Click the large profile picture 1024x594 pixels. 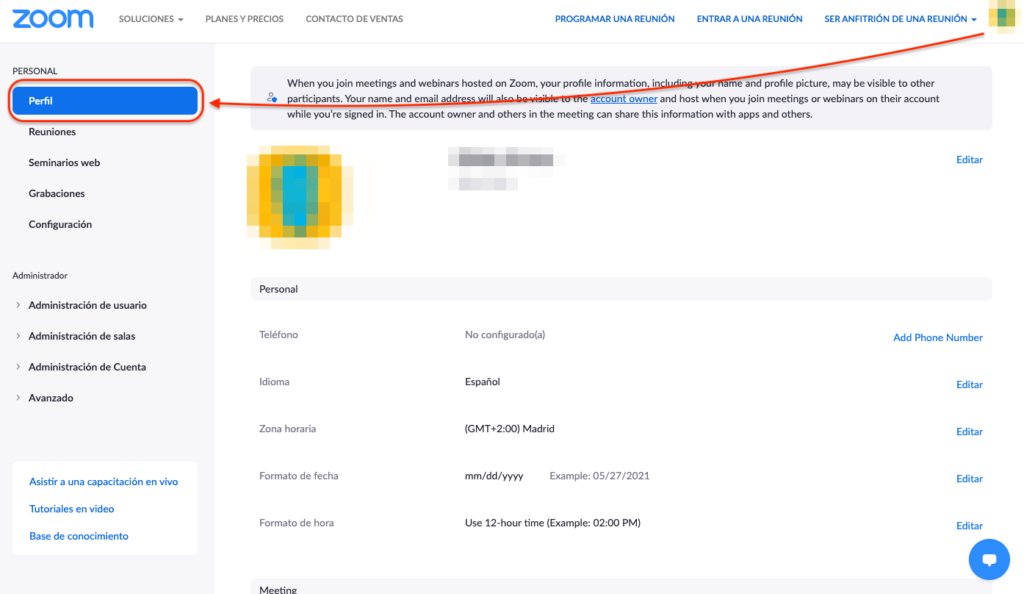(300, 197)
